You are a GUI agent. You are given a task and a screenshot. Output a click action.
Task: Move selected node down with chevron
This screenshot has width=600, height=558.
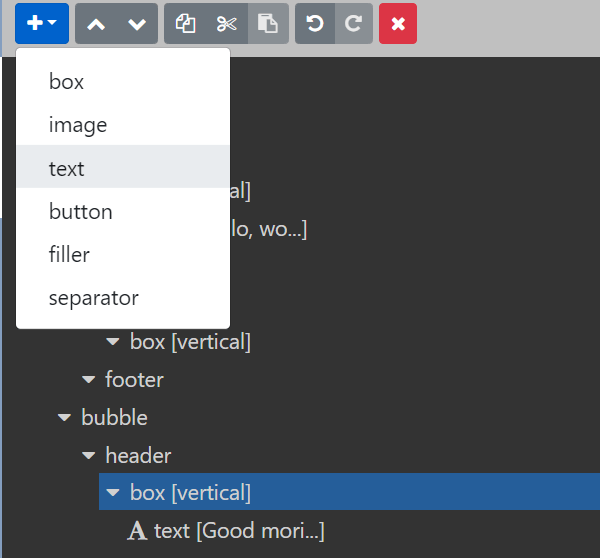pyautogui.click(x=137, y=24)
